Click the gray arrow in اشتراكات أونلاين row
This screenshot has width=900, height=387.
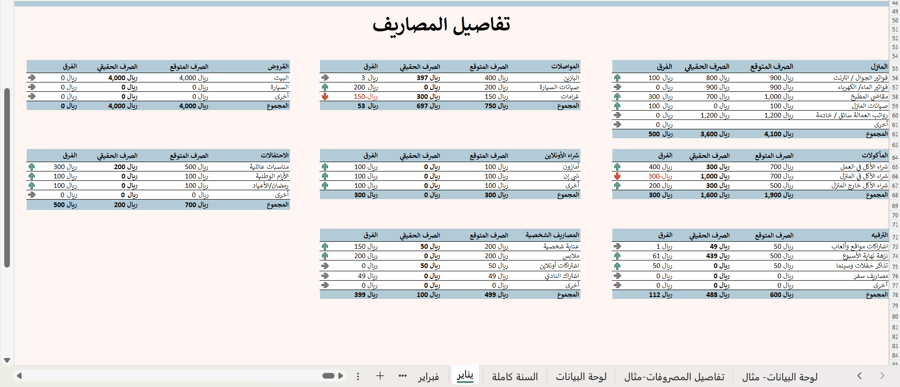[325, 266]
